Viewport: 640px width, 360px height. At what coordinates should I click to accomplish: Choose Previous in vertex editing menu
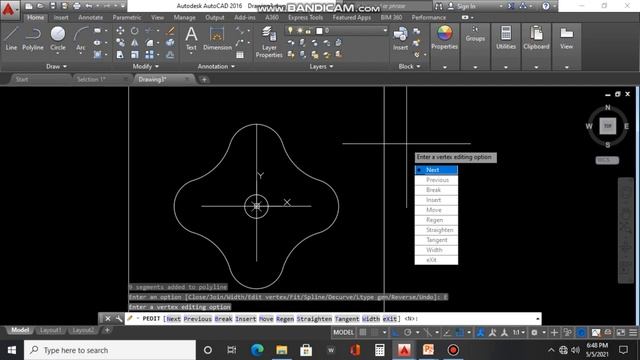436,180
